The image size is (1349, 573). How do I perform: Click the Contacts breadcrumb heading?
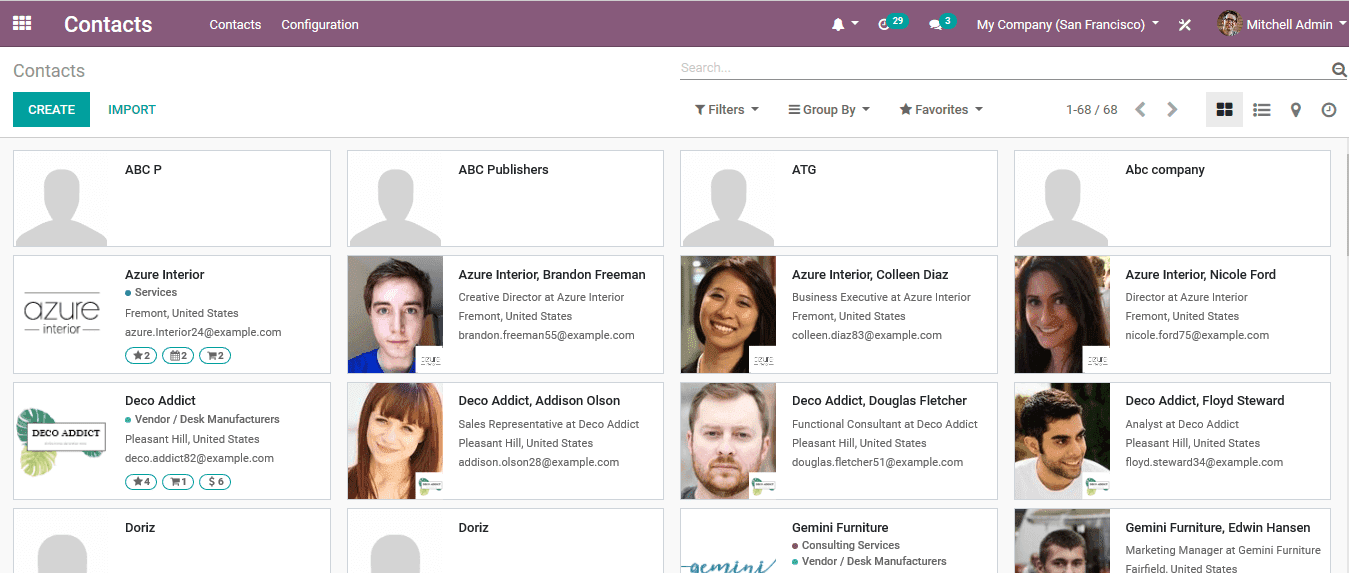point(49,71)
